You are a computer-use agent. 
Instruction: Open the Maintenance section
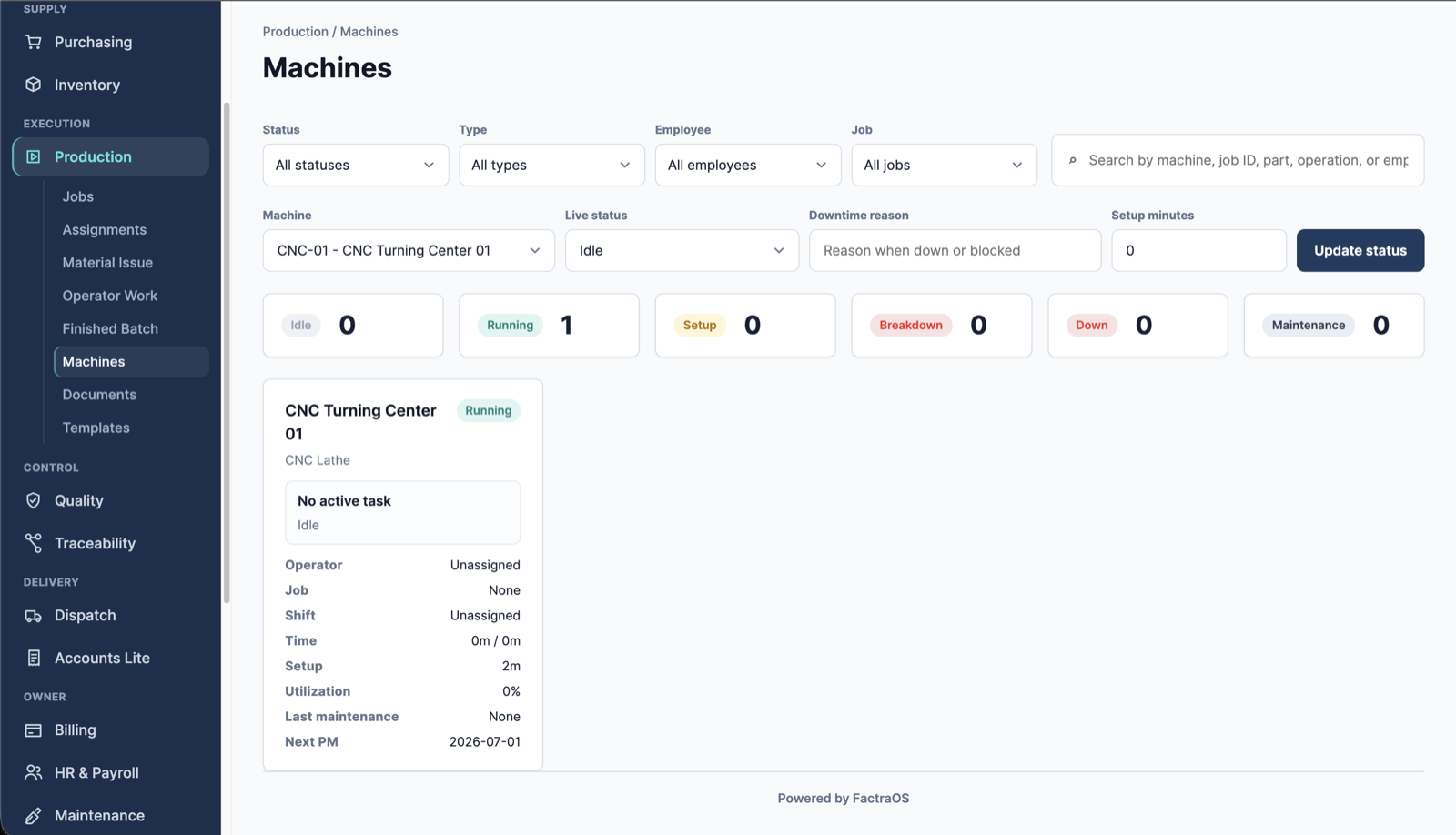(110, 815)
